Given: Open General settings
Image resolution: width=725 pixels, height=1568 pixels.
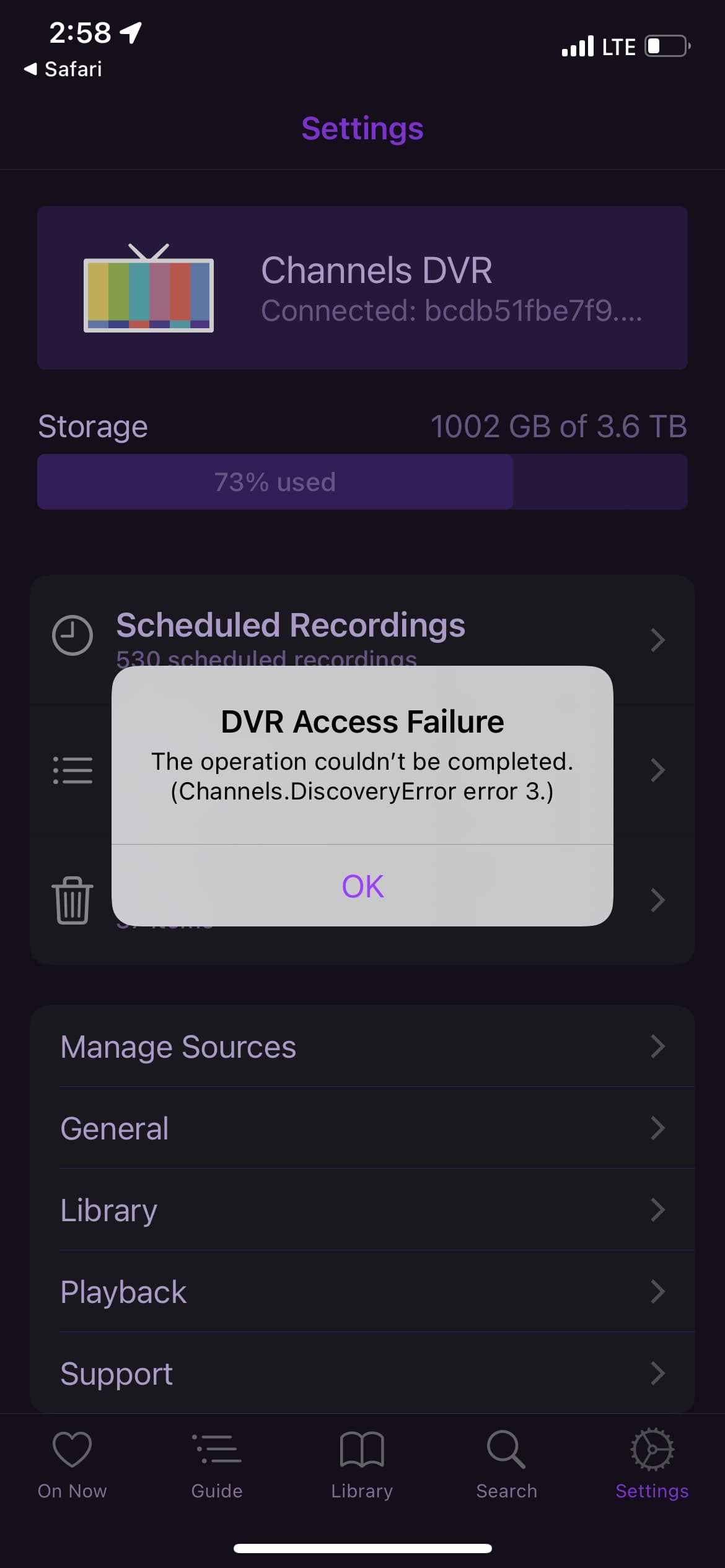Looking at the screenshot, I should coord(362,1128).
